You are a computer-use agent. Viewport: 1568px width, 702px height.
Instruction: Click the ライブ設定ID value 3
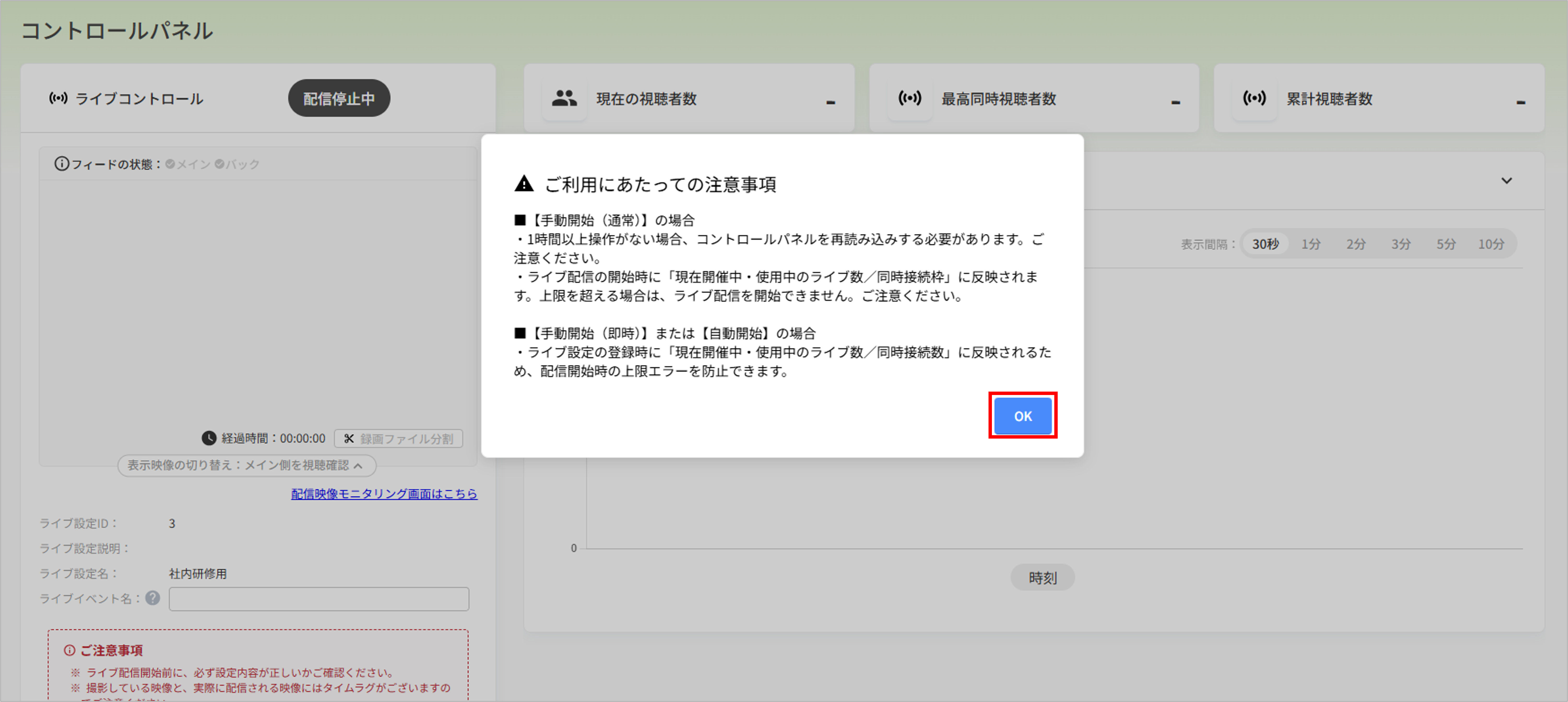tap(172, 524)
